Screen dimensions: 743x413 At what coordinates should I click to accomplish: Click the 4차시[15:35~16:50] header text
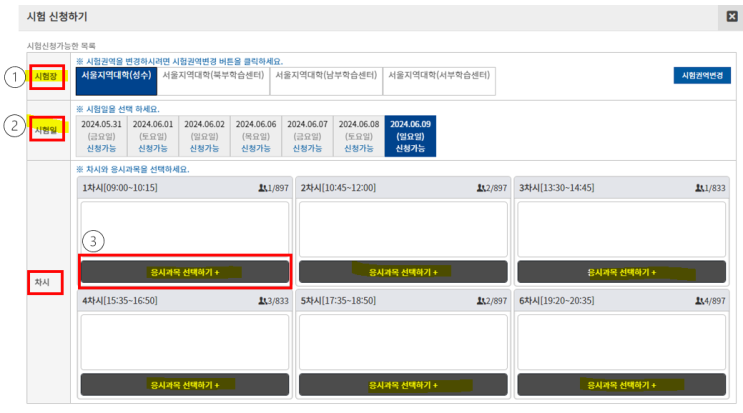point(120,301)
